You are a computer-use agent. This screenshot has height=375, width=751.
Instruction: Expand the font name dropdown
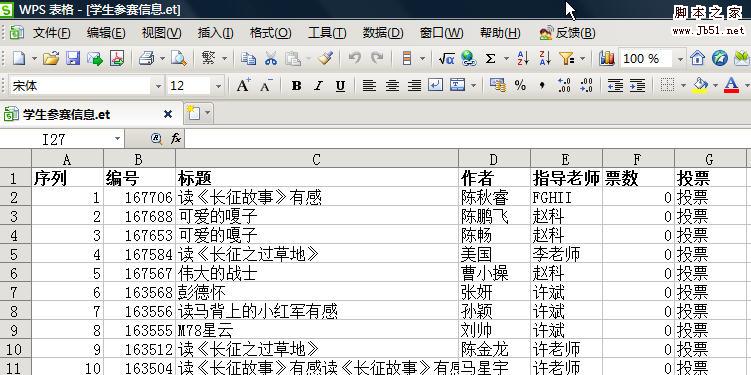[x=159, y=86]
